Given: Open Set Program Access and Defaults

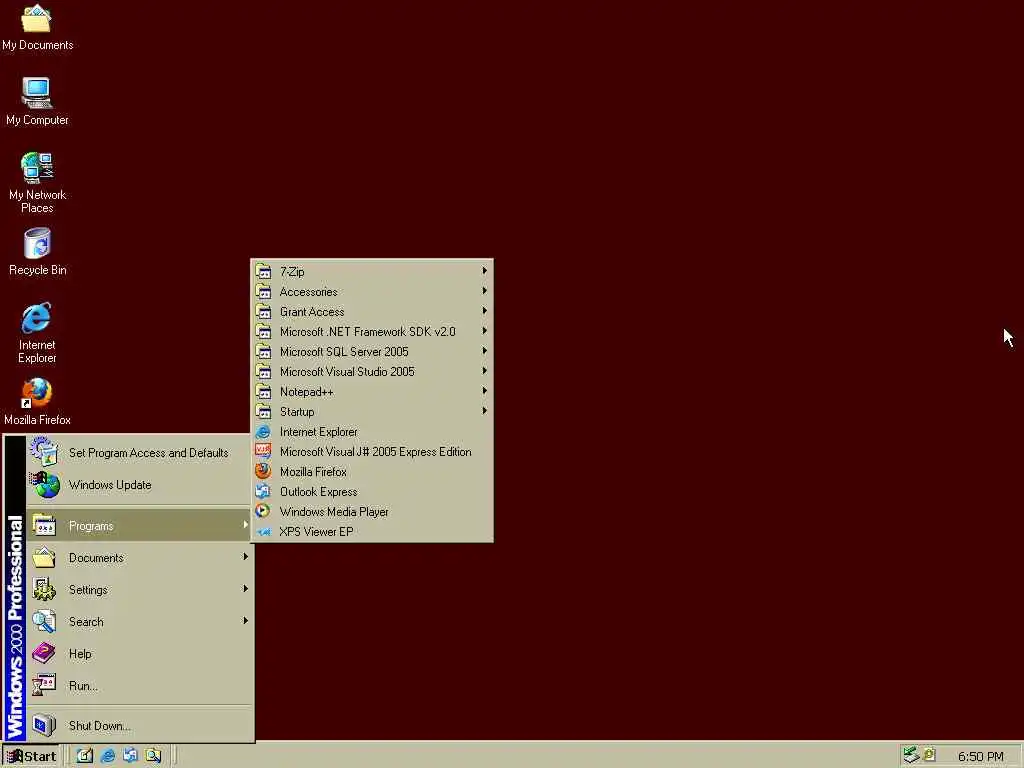Looking at the screenshot, I should (x=138, y=453).
